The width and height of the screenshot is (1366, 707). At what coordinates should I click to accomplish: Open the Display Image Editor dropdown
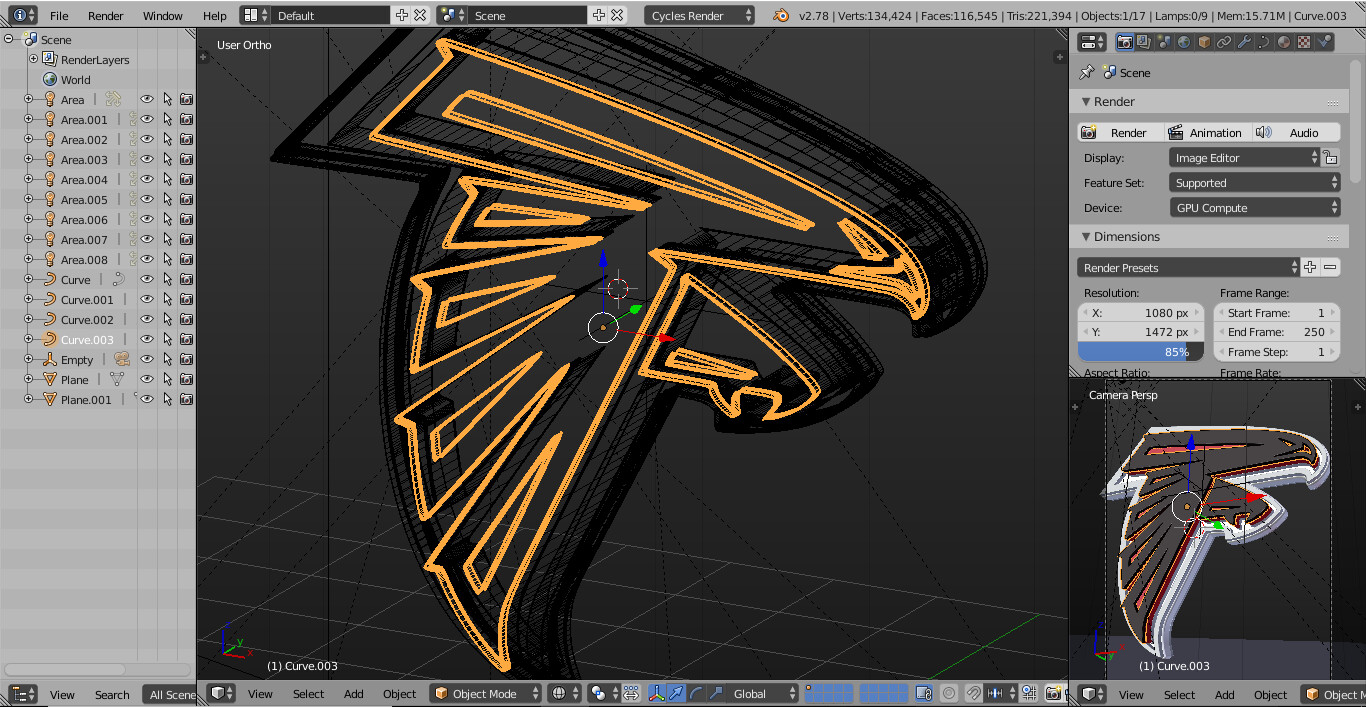[1244, 157]
